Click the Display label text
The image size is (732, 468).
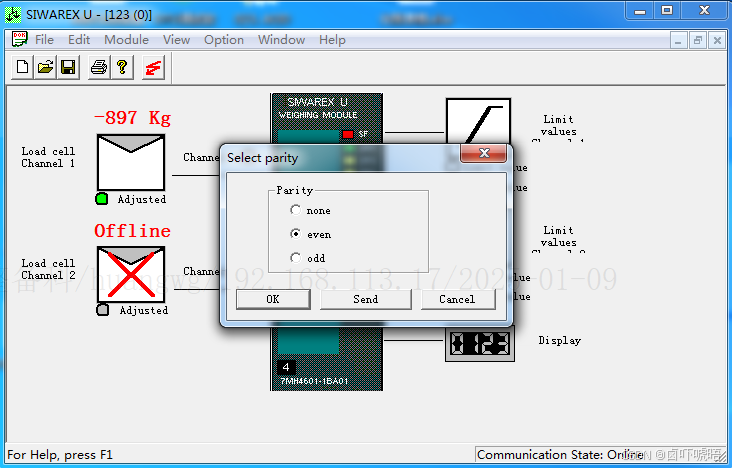(559, 340)
